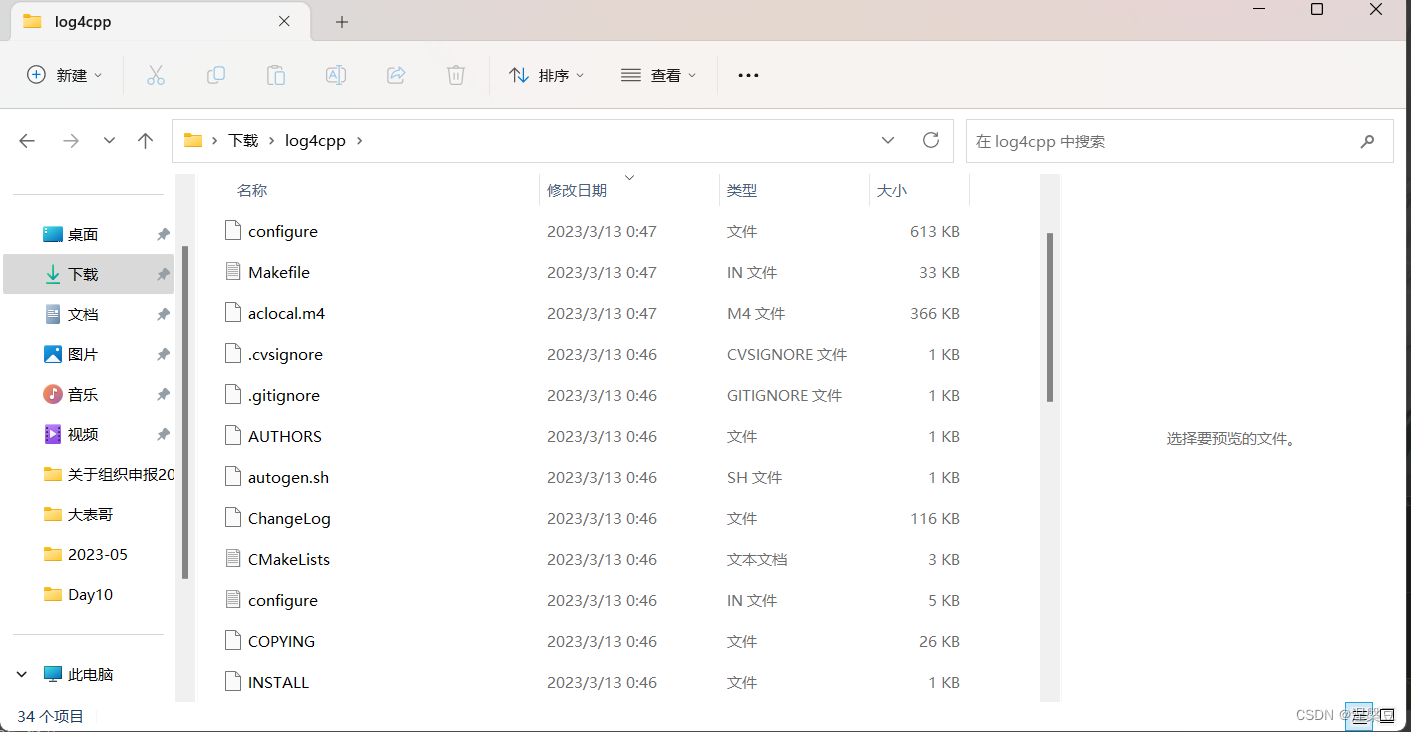The height and width of the screenshot is (732, 1411).
Task: Expand the chevron after log4cpp in path
Action: pos(360,141)
